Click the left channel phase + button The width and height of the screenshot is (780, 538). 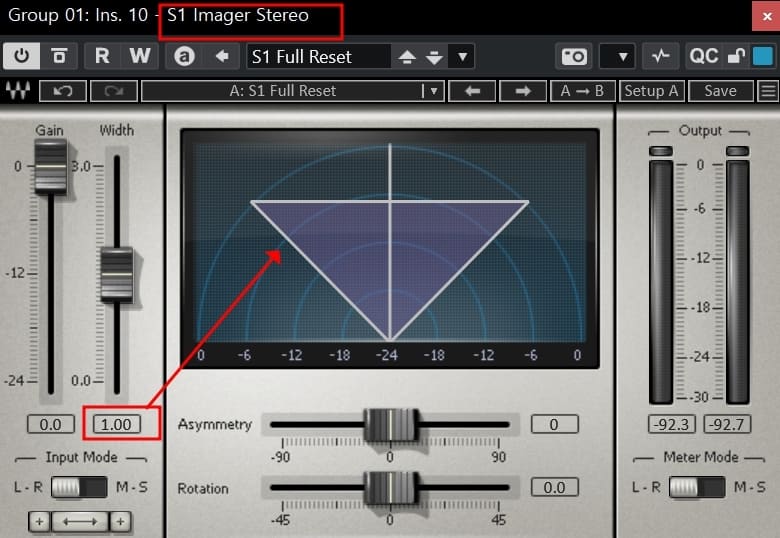coord(39,522)
